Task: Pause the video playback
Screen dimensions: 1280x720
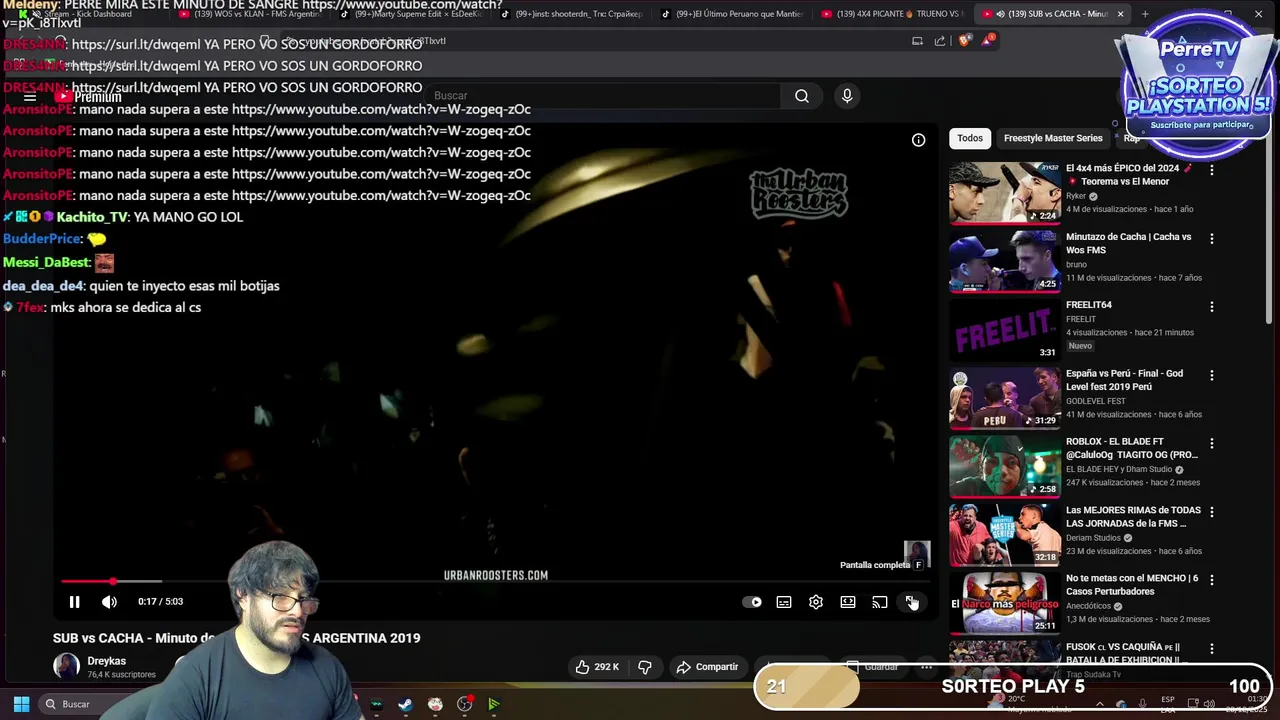Action: (74, 602)
